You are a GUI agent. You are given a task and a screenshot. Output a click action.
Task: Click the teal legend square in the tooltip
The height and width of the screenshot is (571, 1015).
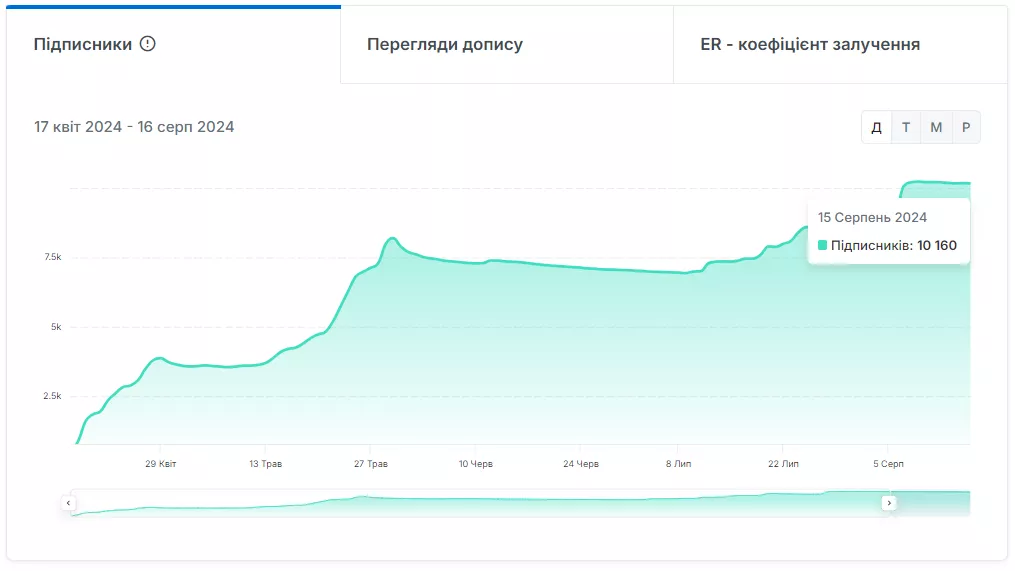822,245
